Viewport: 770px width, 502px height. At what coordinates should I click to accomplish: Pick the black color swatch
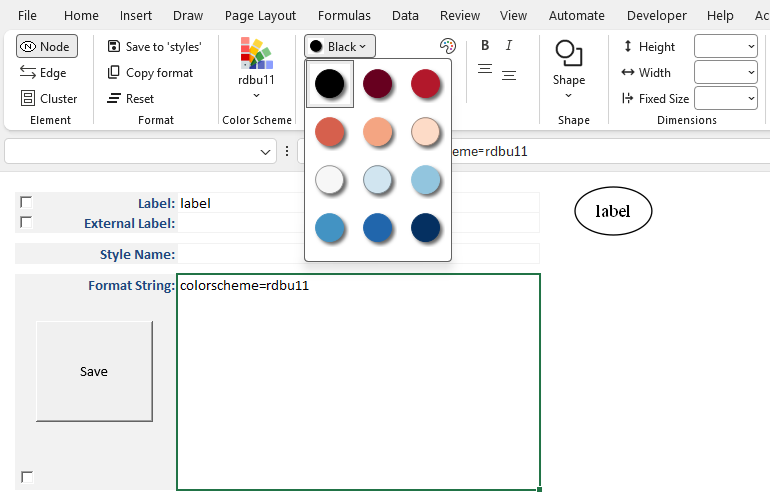pos(330,84)
